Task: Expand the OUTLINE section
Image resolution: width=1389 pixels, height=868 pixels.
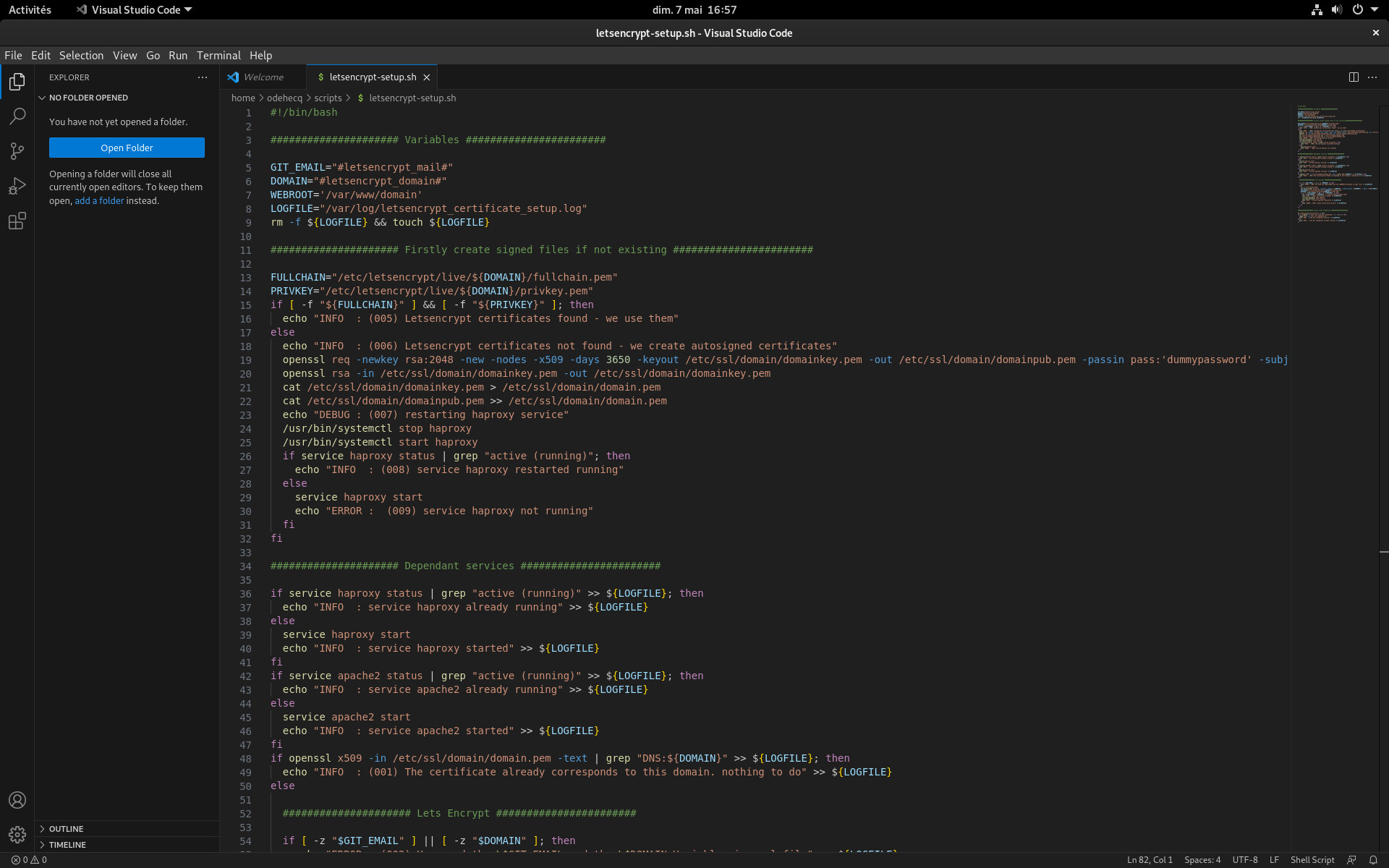Action: point(66,829)
